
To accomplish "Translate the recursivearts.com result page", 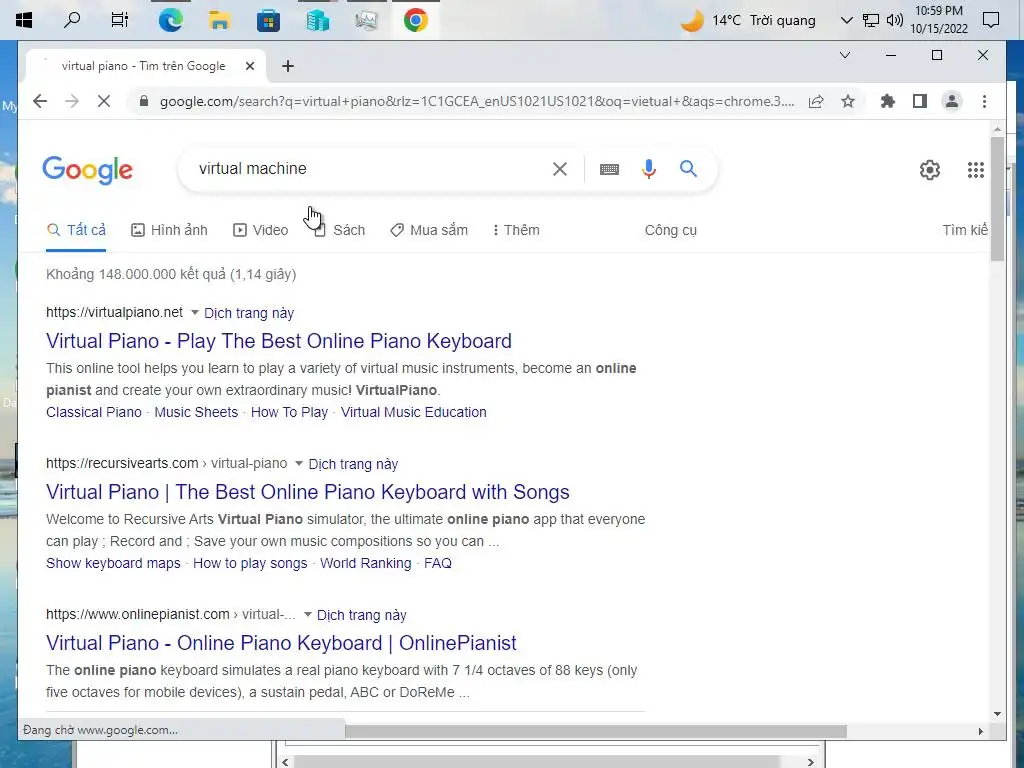I will [353, 464].
